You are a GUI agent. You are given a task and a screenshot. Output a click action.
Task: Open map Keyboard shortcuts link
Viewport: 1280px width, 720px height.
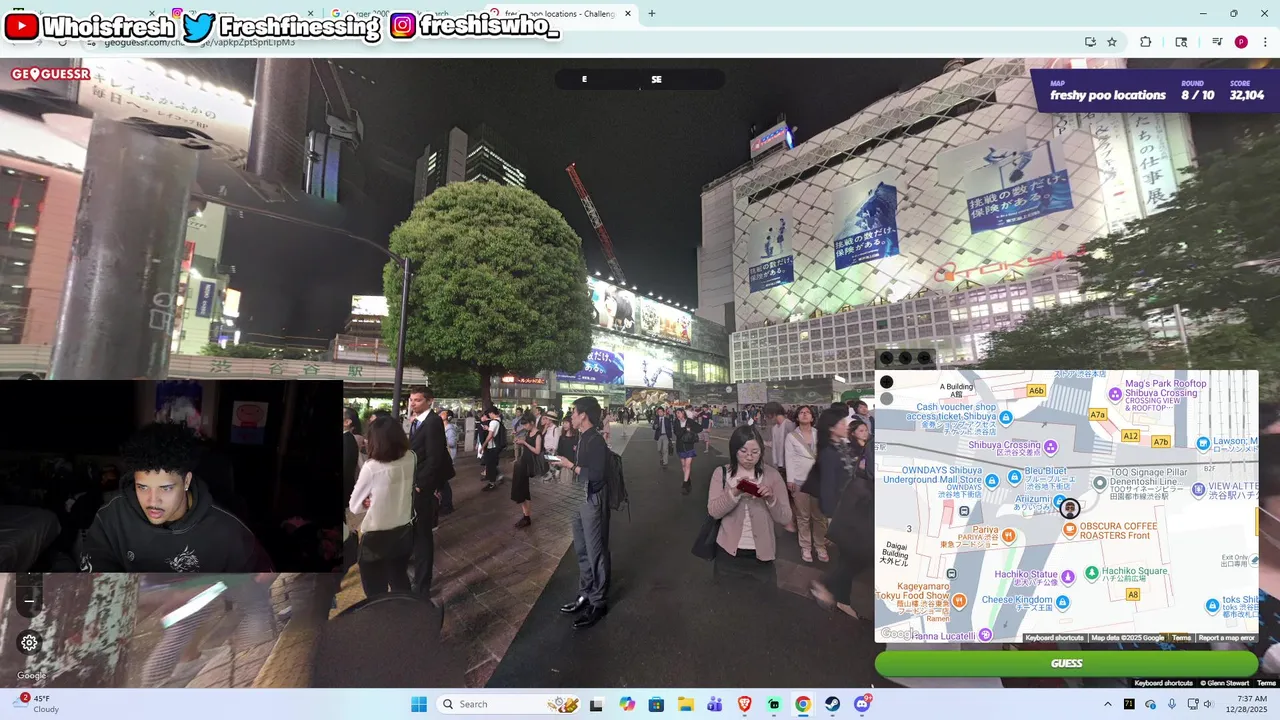pyautogui.click(x=1054, y=638)
